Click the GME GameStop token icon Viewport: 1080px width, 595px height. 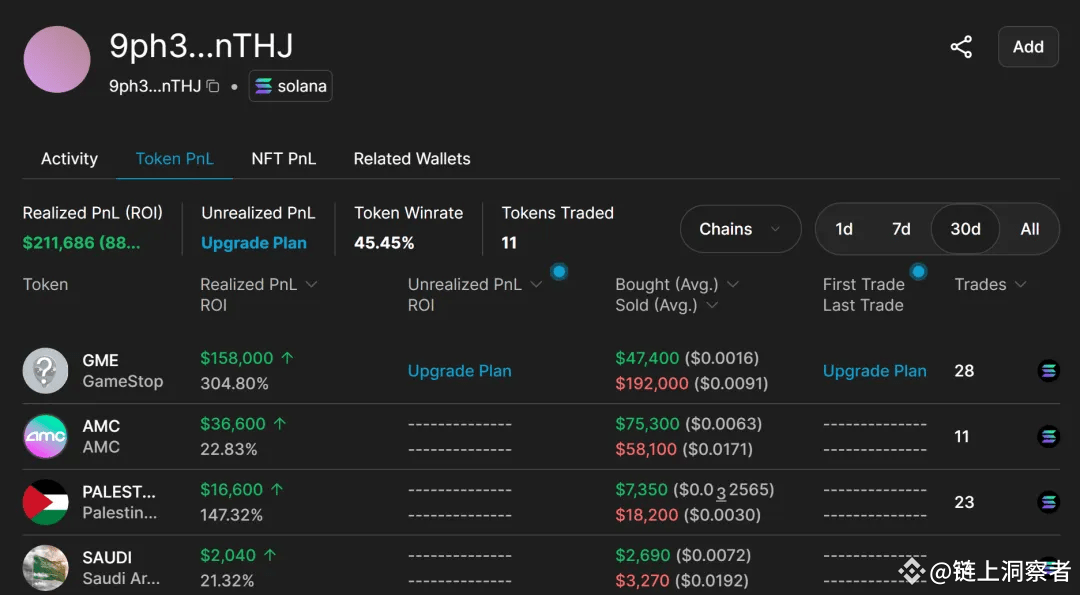45,370
